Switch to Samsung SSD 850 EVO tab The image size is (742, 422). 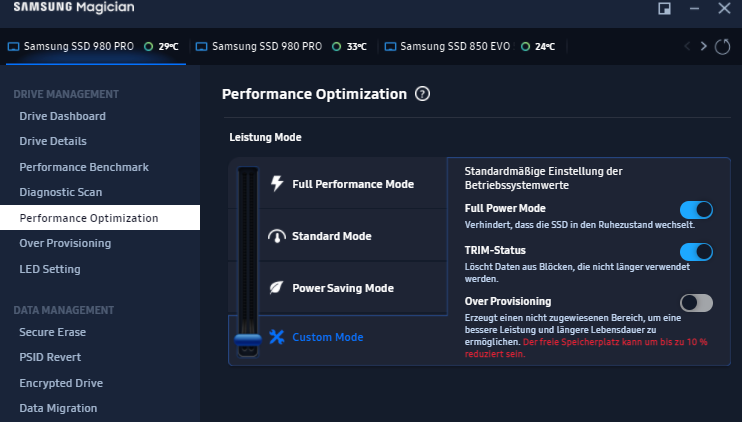[470, 46]
